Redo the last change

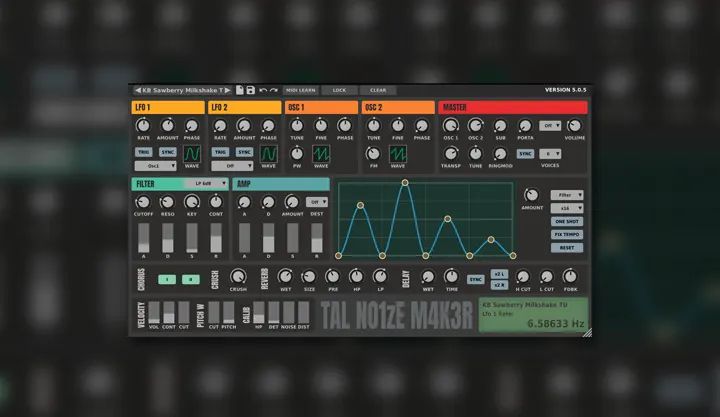[274, 90]
